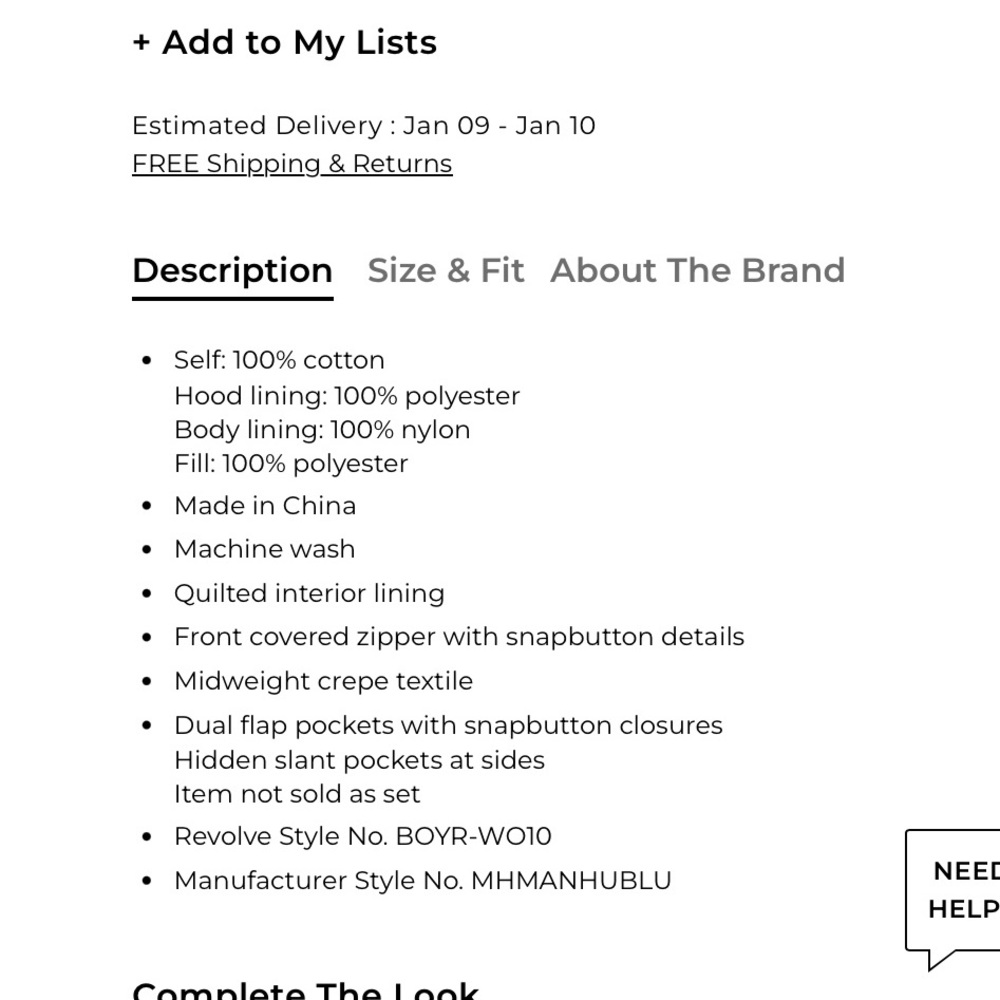Select the Description tab

pyautogui.click(x=233, y=270)
